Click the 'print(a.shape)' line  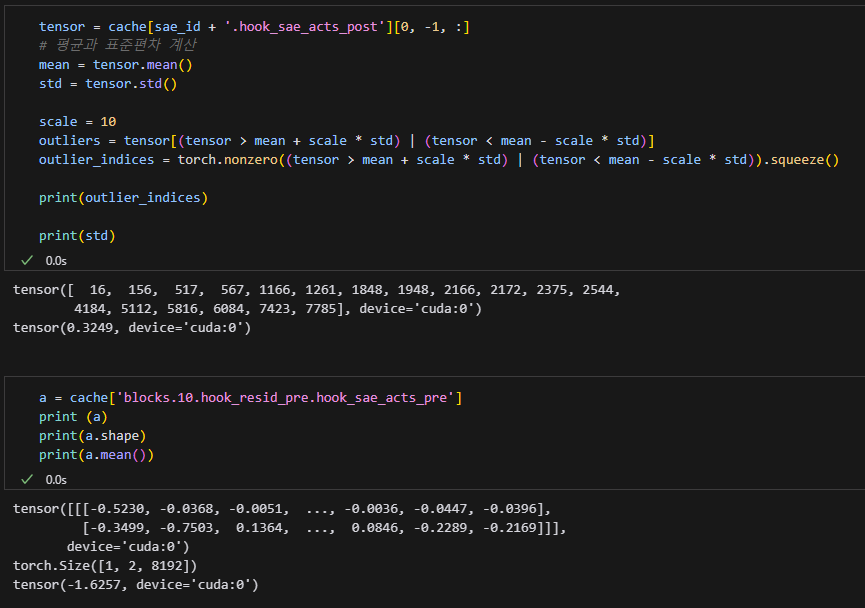click(x=92, y=436)
